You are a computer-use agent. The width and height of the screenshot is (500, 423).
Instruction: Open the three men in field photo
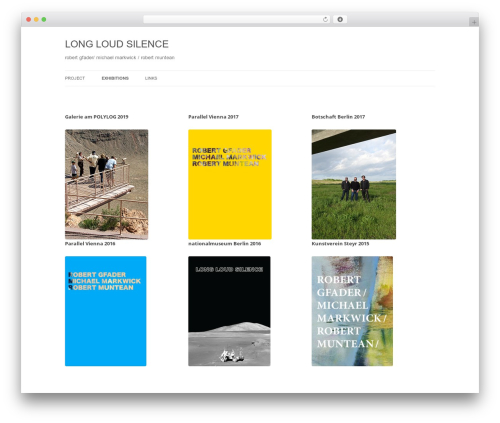click(354, 184)
